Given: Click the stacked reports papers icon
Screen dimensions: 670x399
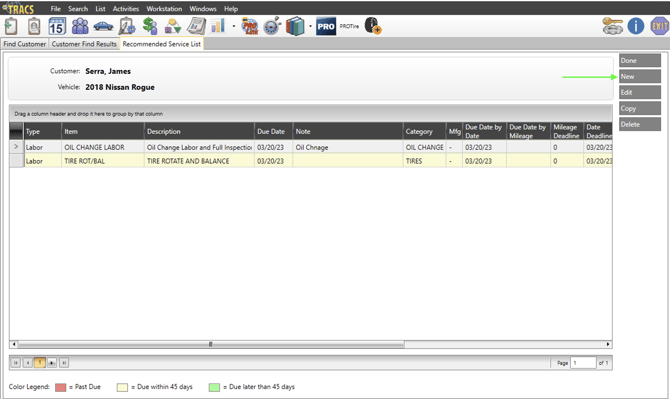Looking at the screenshot, I should coord(196,26).
